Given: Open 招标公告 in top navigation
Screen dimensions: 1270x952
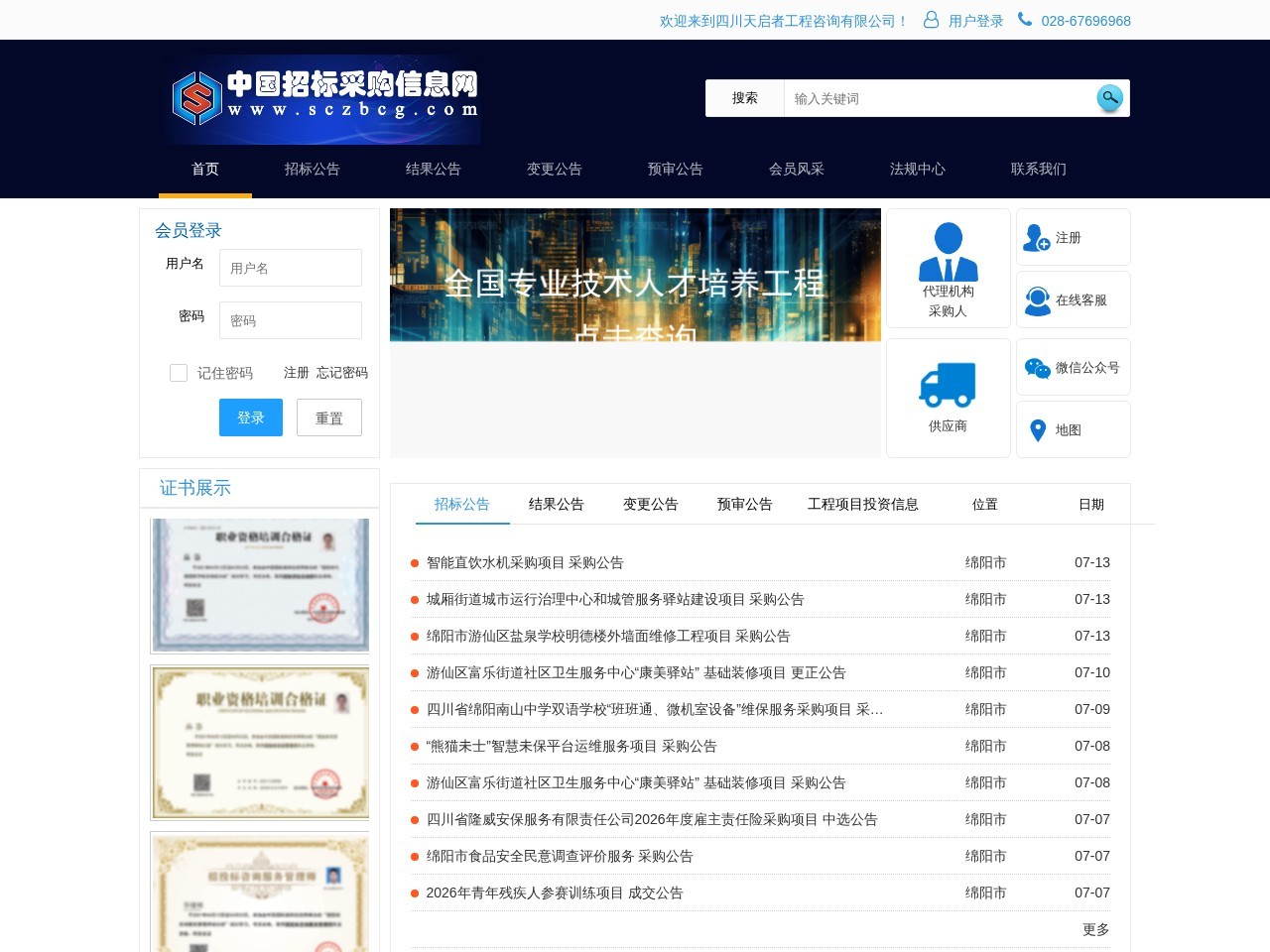Looking at the screenshot, I should coord(313,169).
